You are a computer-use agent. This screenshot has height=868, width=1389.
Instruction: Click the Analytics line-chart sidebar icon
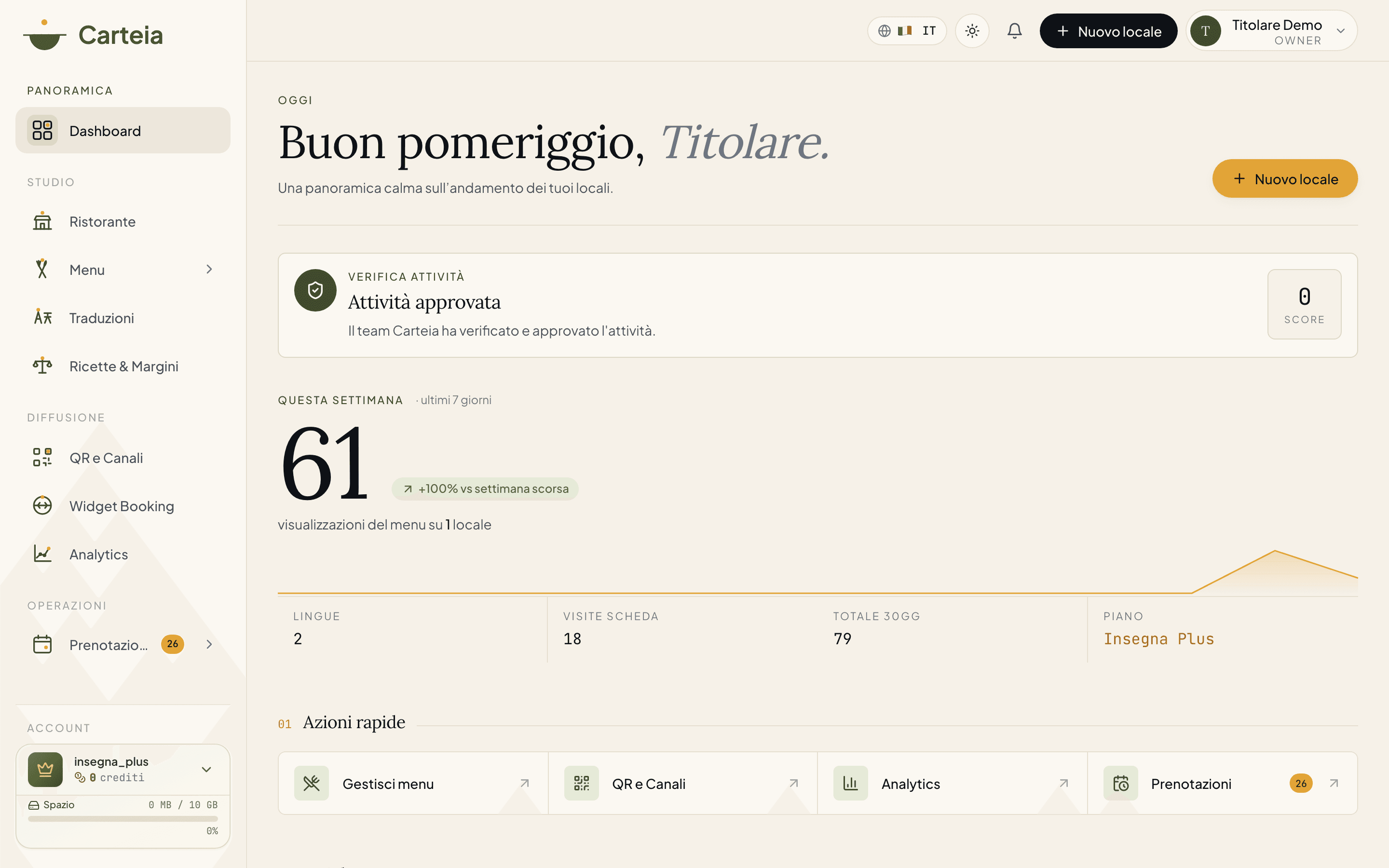[42, 554]
